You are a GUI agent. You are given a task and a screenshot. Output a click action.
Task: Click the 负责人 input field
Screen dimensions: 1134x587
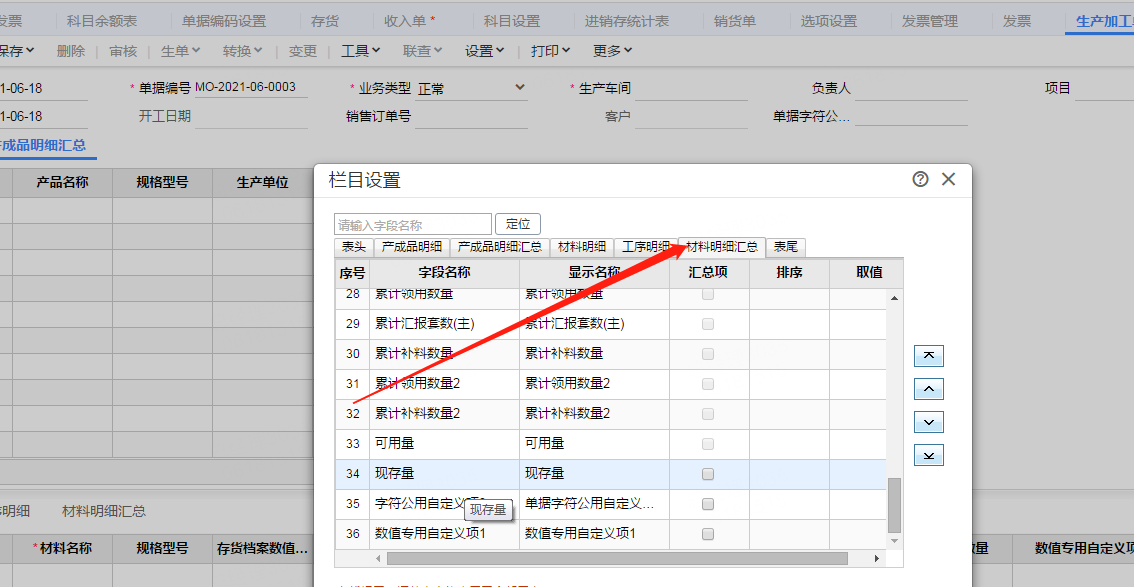click(911, 89)
